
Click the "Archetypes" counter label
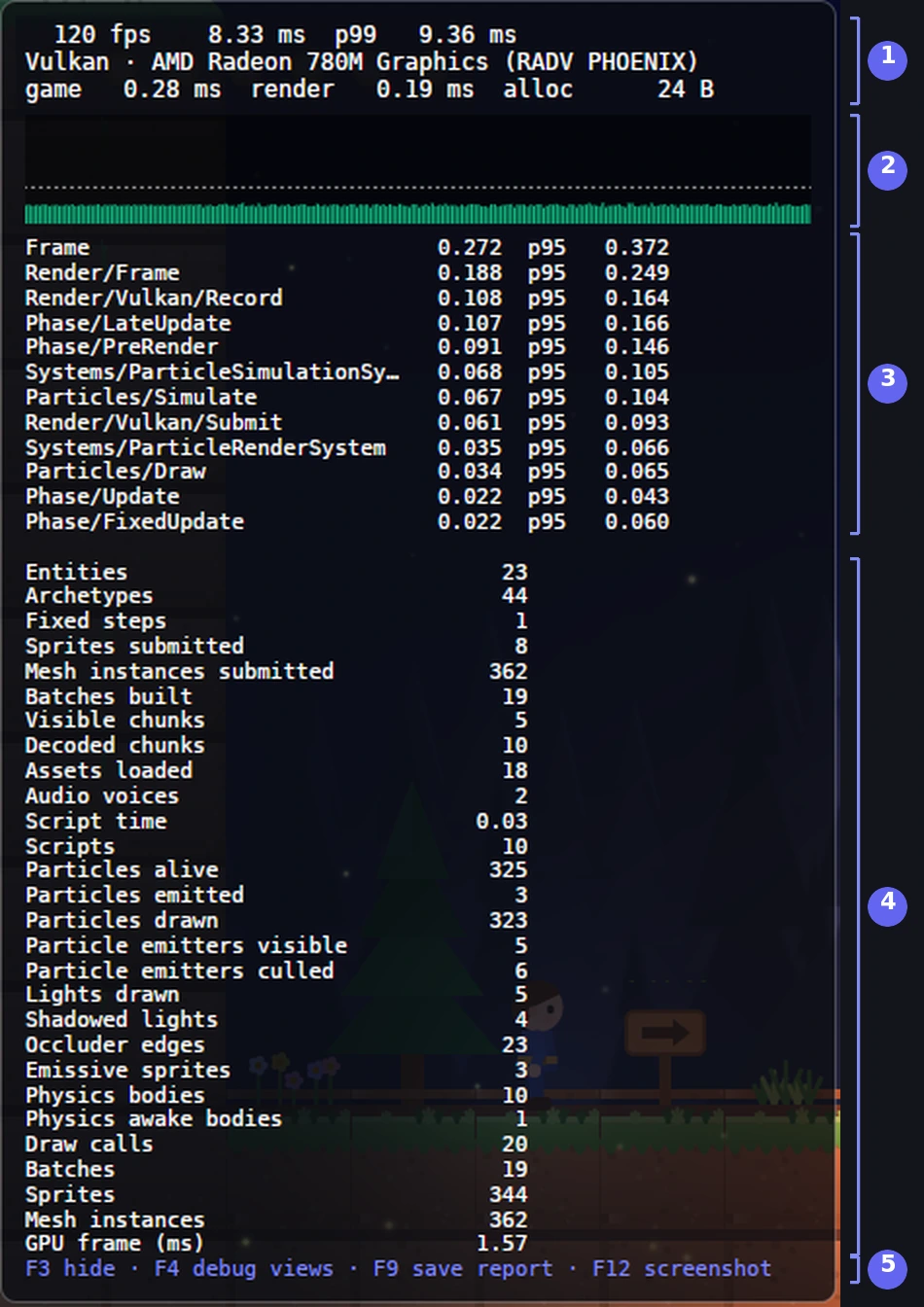[89, 596]
